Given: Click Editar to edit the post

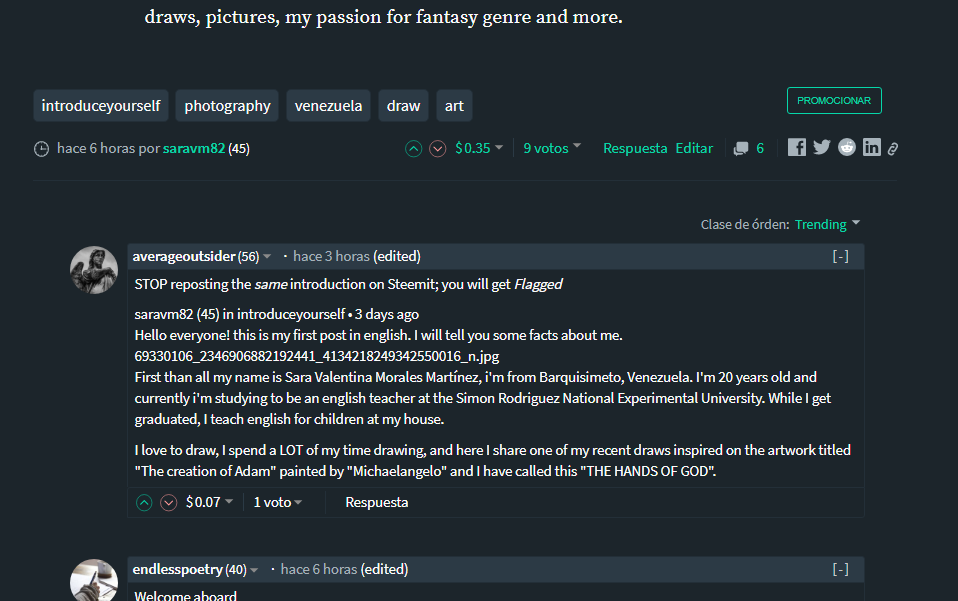Looking at the screenshot, I should tap(694, 148).
